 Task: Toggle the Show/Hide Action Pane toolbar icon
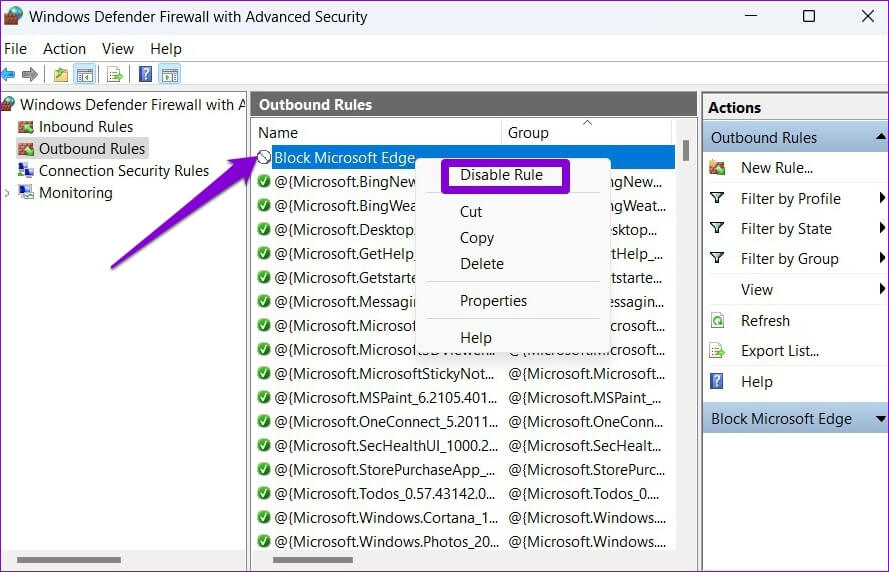click(170, 74)
